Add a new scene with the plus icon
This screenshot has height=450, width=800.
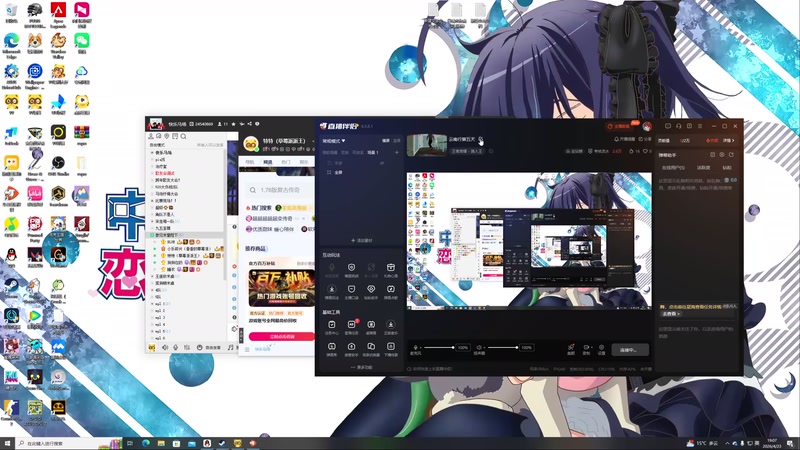tap(397, 152)
